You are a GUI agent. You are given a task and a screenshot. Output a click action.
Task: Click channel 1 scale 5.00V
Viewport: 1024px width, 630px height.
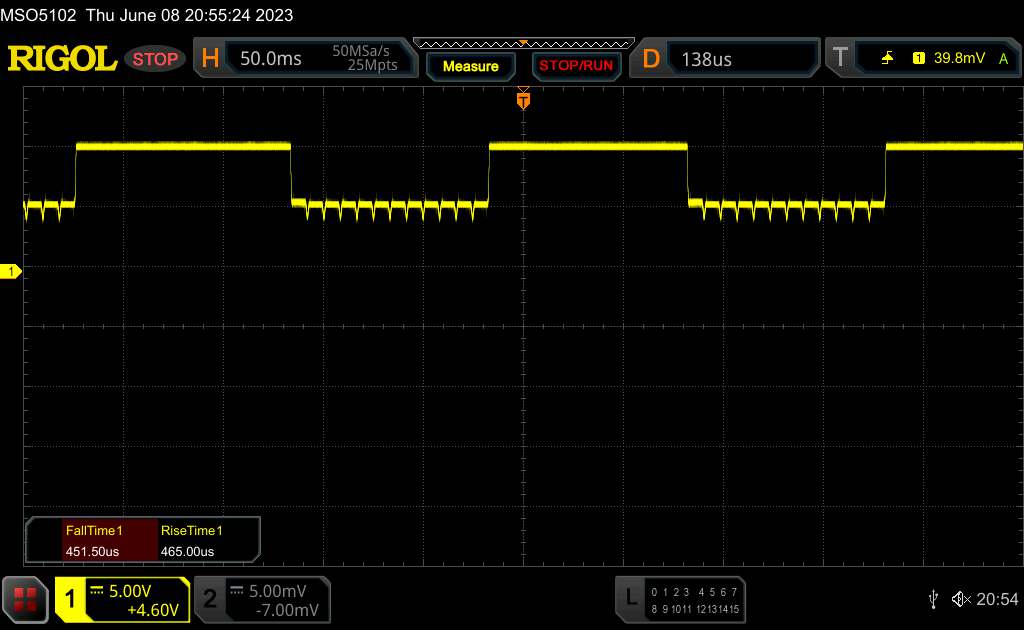pyautogui.click(x=130, y=591)
